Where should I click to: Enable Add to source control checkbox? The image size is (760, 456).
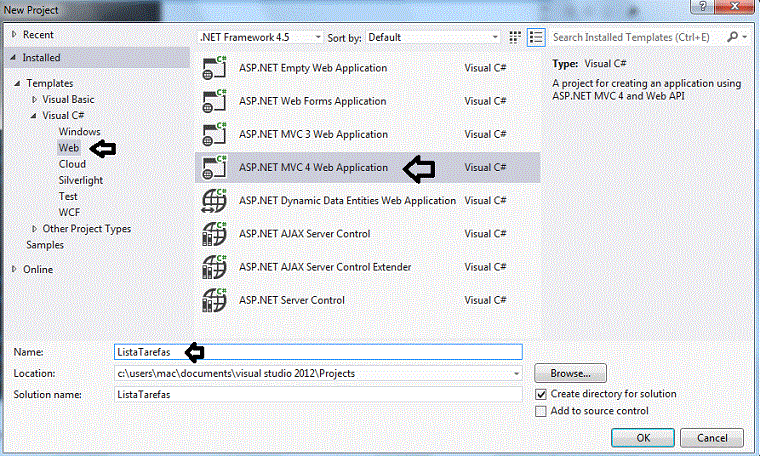point(541,411)
